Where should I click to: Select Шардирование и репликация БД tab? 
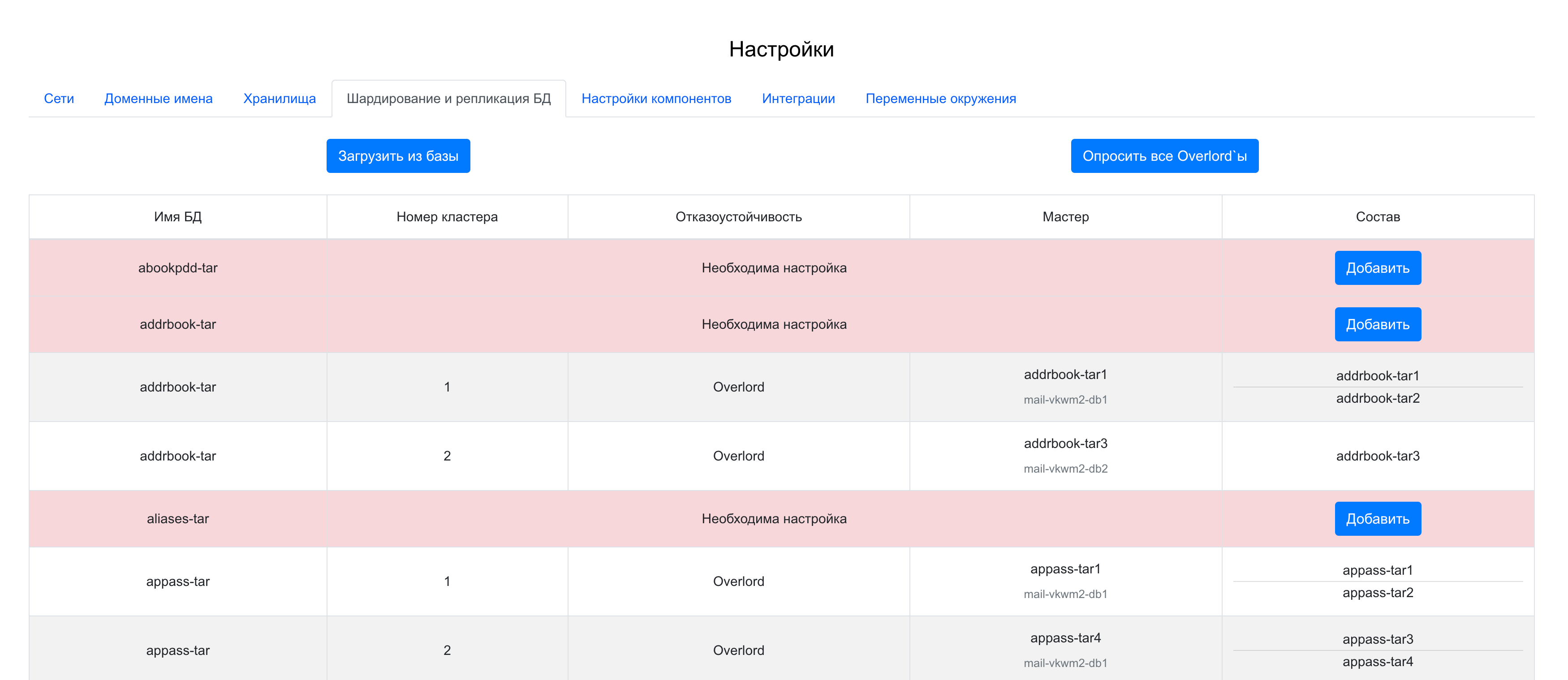(448, 99)
